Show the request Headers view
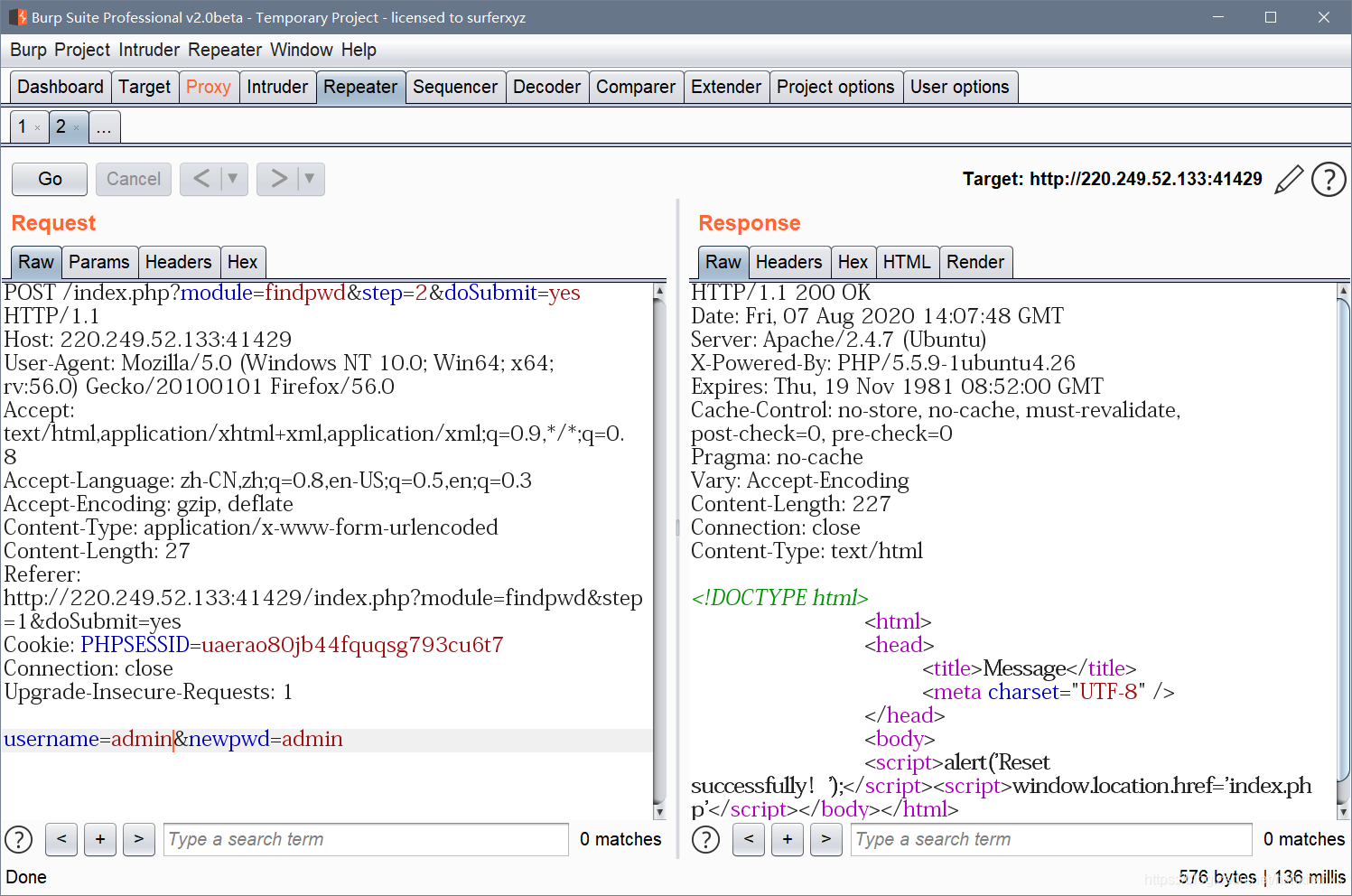This screenshot has width=1352, height=896. pos(178,262)
